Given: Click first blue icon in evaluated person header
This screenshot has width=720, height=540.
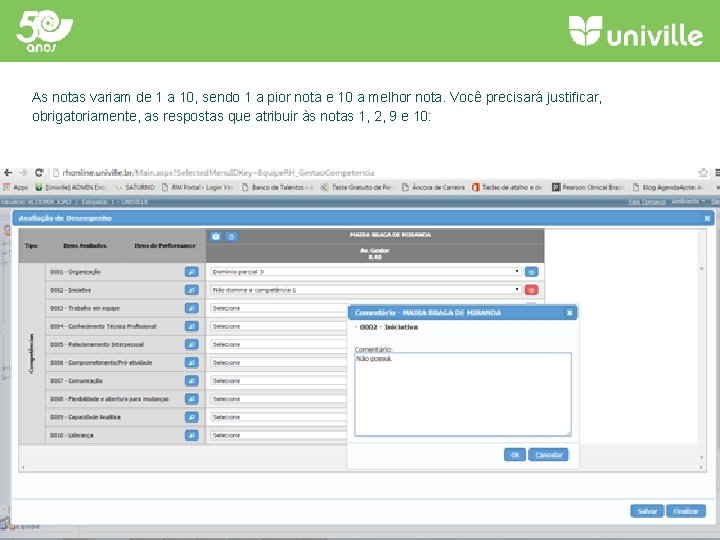Looking at the screenshot, I should pyautogui.click(x=216, y=236).
